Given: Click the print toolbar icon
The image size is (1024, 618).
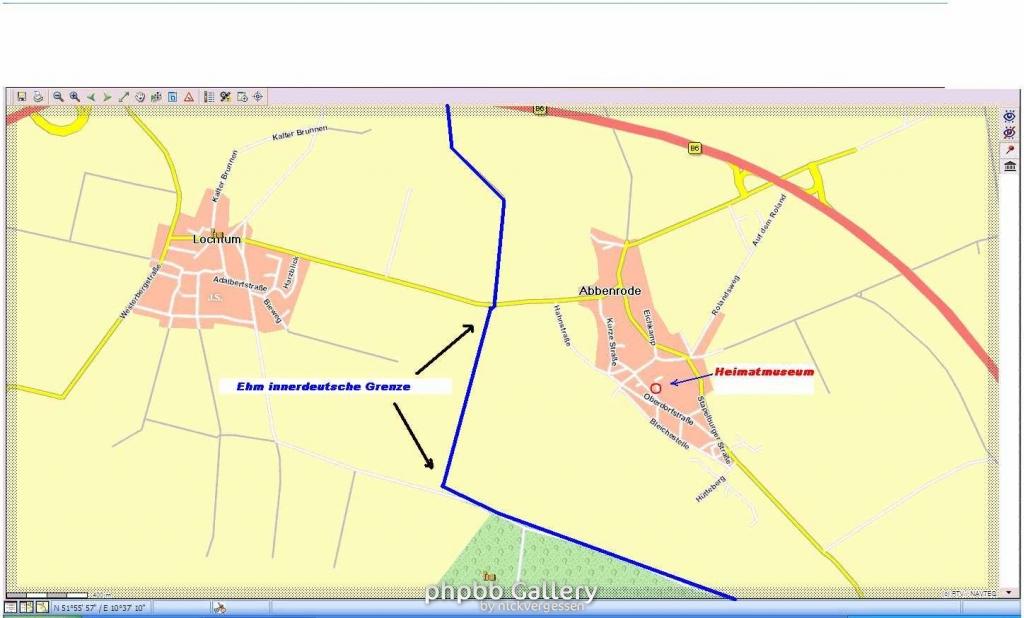Looking at the screenshot, I should coord(38,97).
